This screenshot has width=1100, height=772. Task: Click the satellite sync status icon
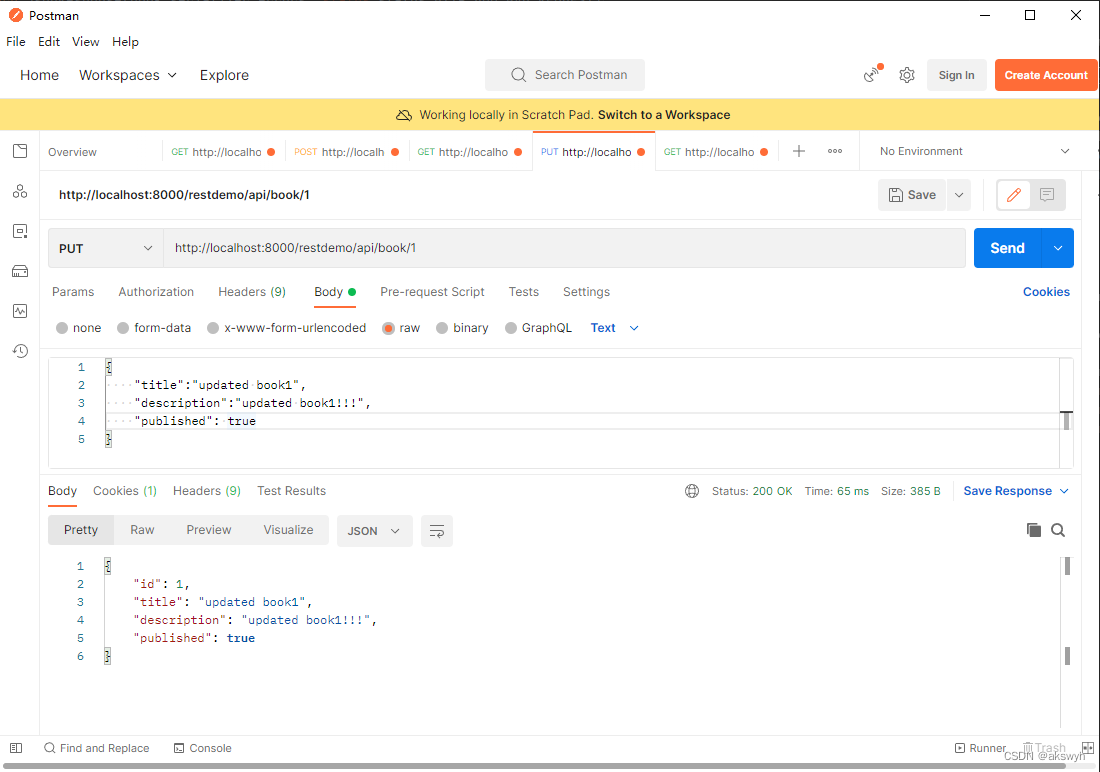[873, 74]
